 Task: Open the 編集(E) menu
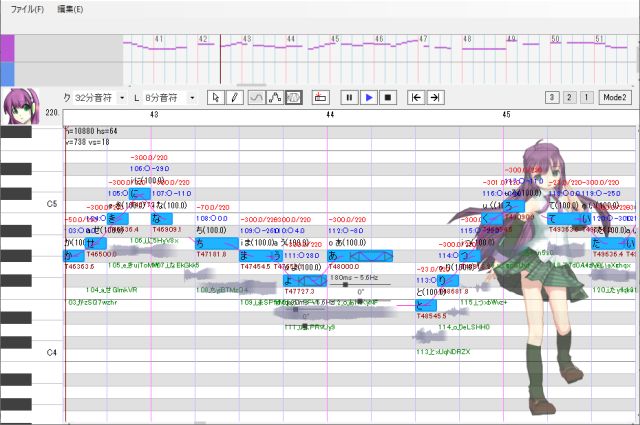coord(70,9)
